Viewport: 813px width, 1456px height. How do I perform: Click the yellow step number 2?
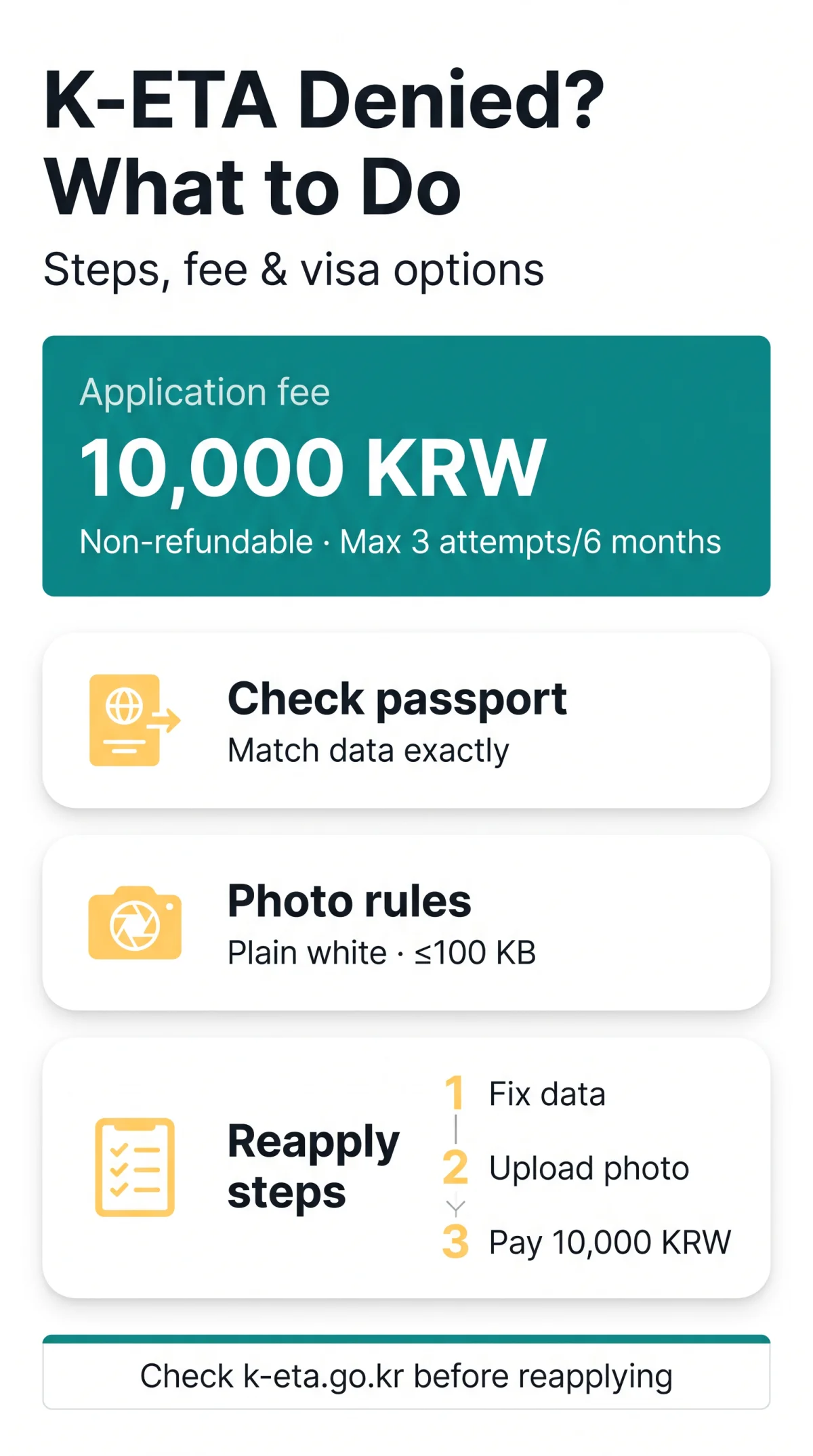455,1167
